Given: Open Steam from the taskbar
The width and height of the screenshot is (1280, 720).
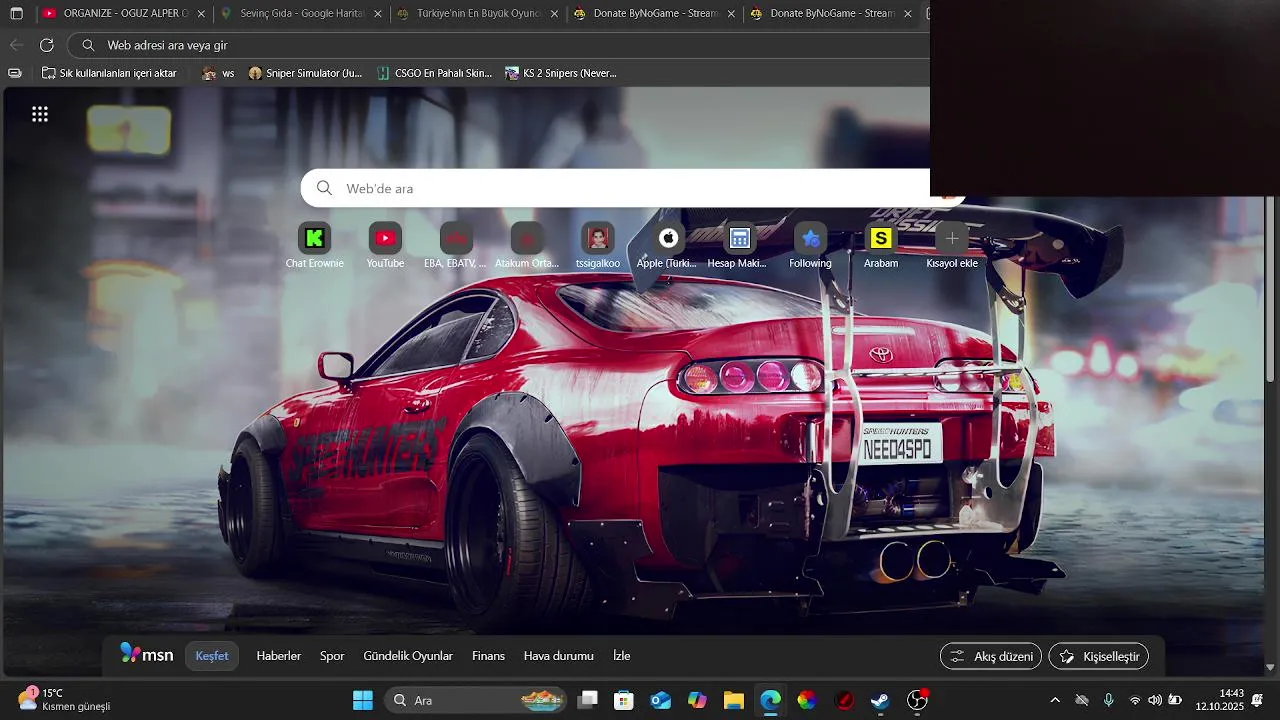Looking at the screenshot, I should [880, 700].
